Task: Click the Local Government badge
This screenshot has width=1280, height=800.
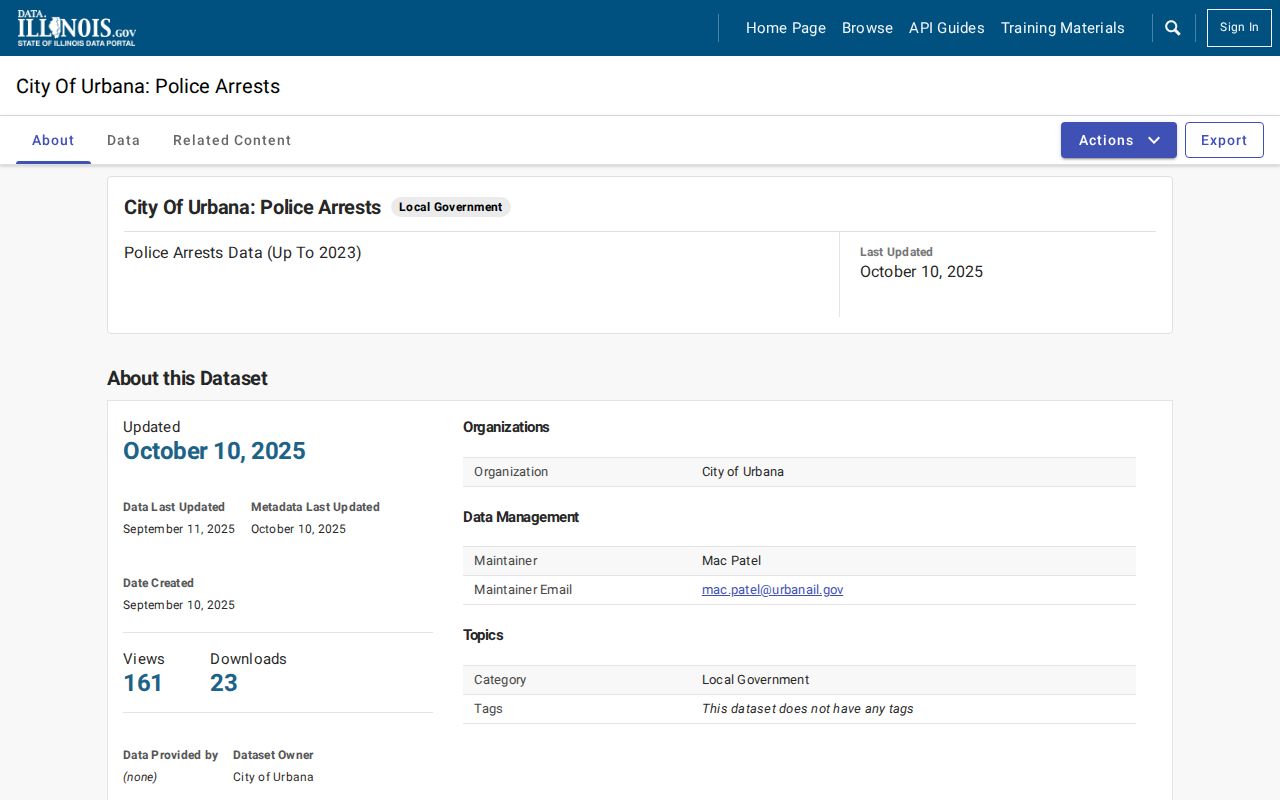Action: 451,207
